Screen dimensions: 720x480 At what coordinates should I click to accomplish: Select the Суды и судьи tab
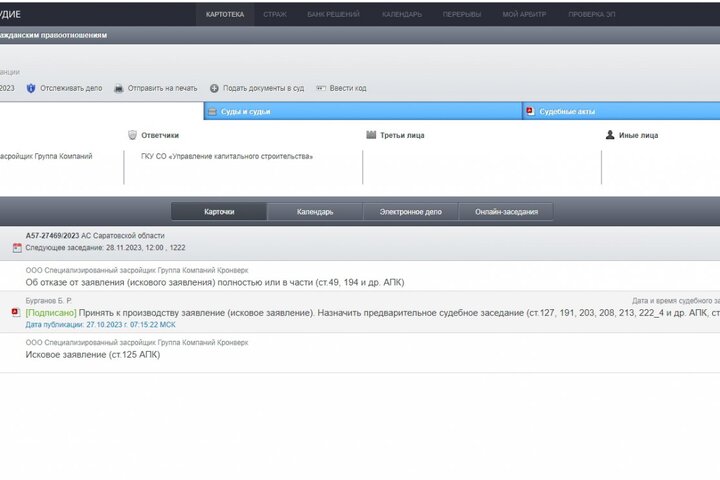tap(363, 111)
